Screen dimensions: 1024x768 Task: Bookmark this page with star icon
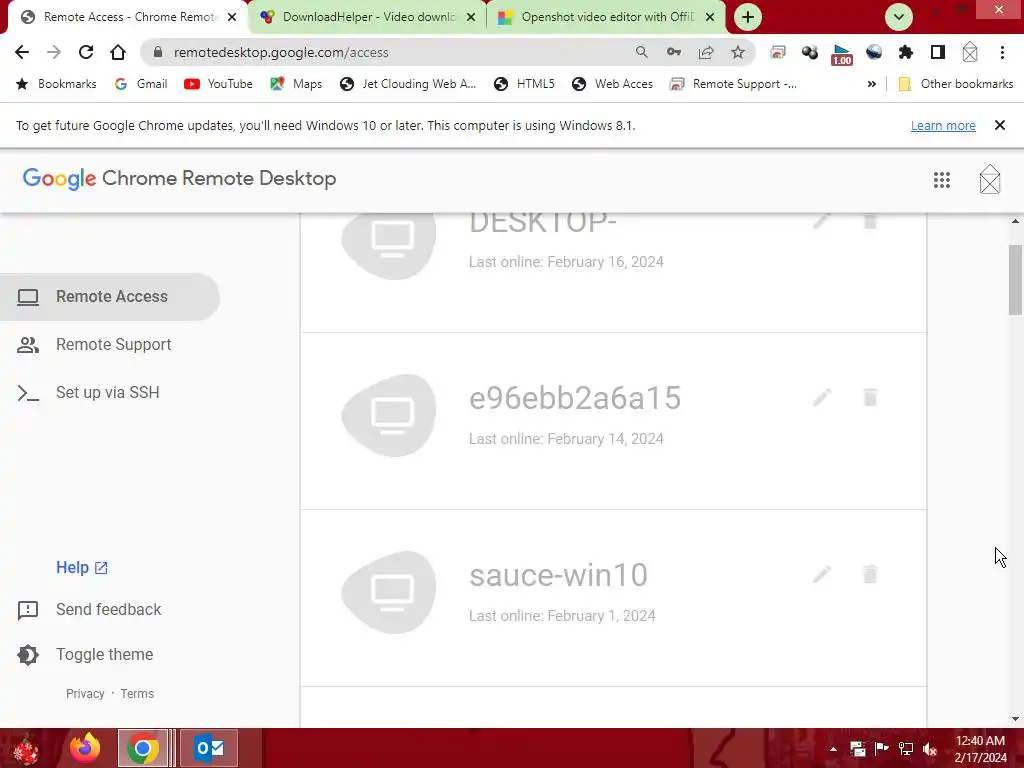(x=738, y=52)
